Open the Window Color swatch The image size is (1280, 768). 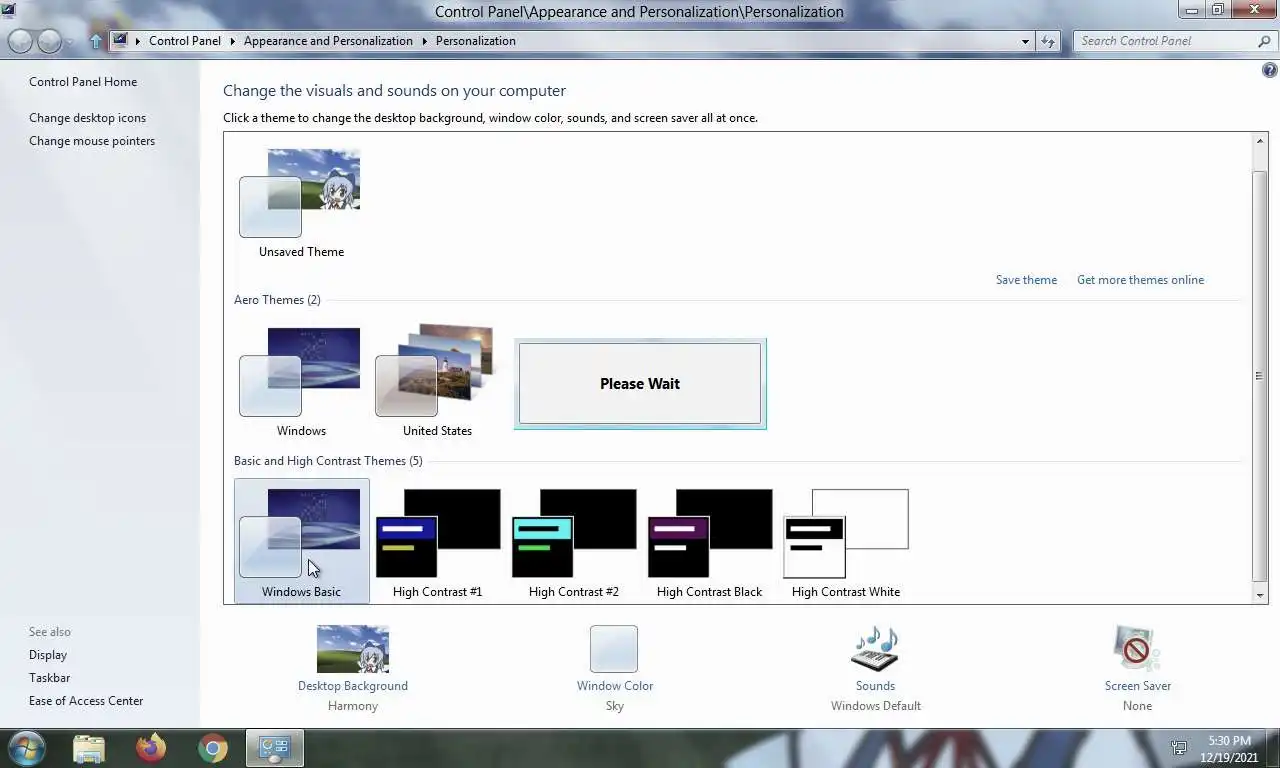(614, 649)
